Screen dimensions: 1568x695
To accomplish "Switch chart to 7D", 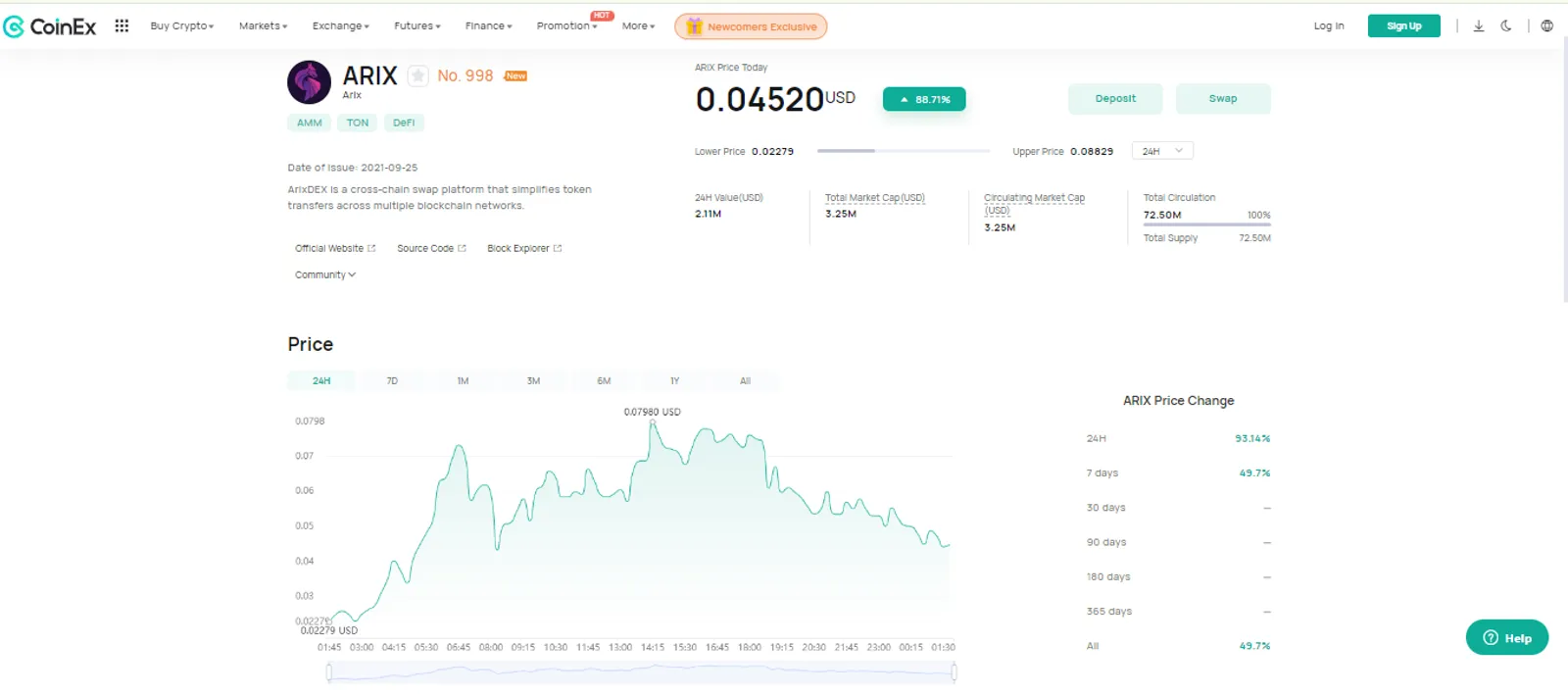I will pos(392,381).
